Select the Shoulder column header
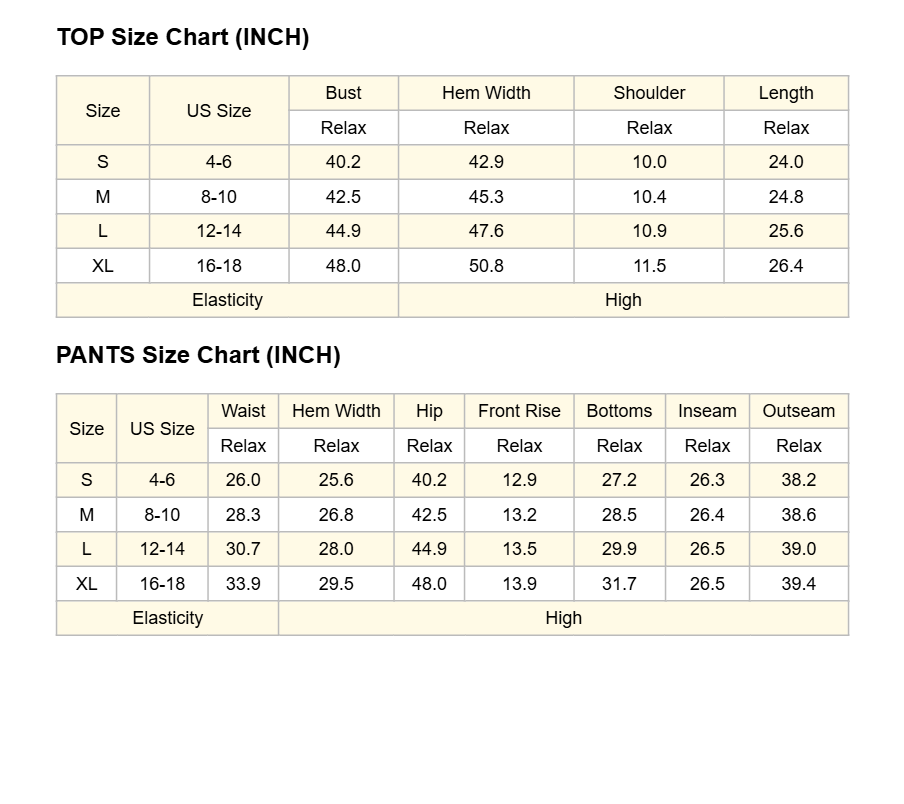 [x=649, y=93]
